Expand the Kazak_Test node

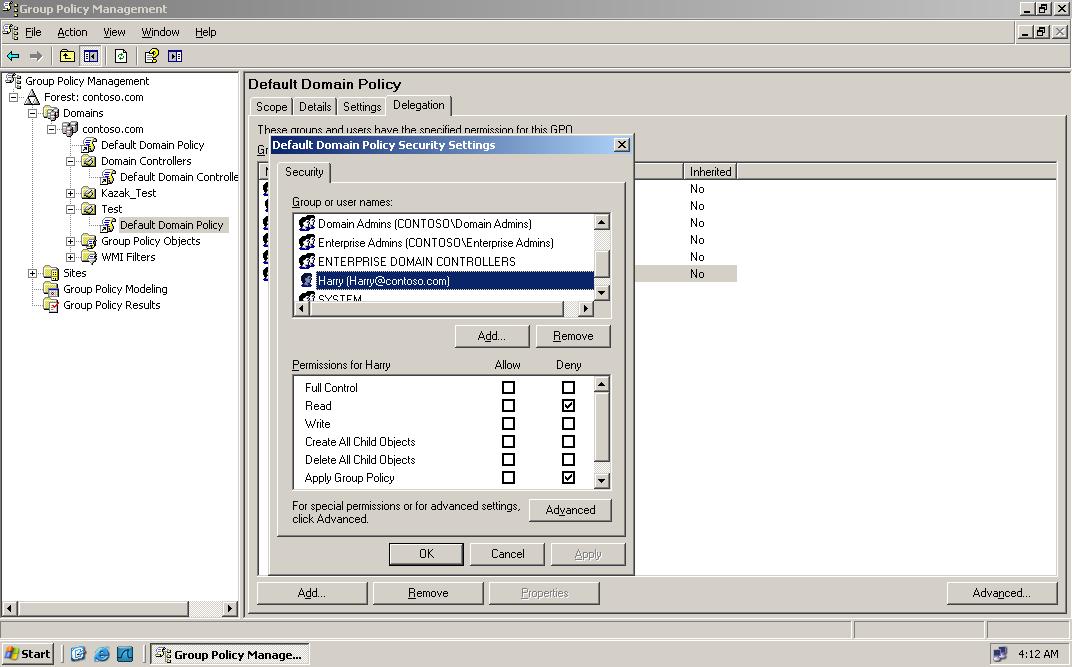tap(70, 193)
